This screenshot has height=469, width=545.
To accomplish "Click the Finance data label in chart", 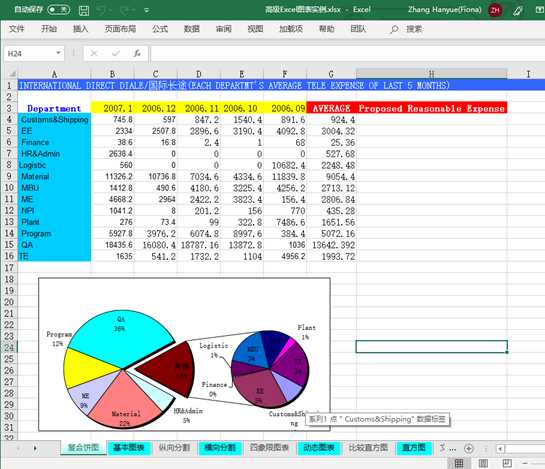I will (214, 389).
